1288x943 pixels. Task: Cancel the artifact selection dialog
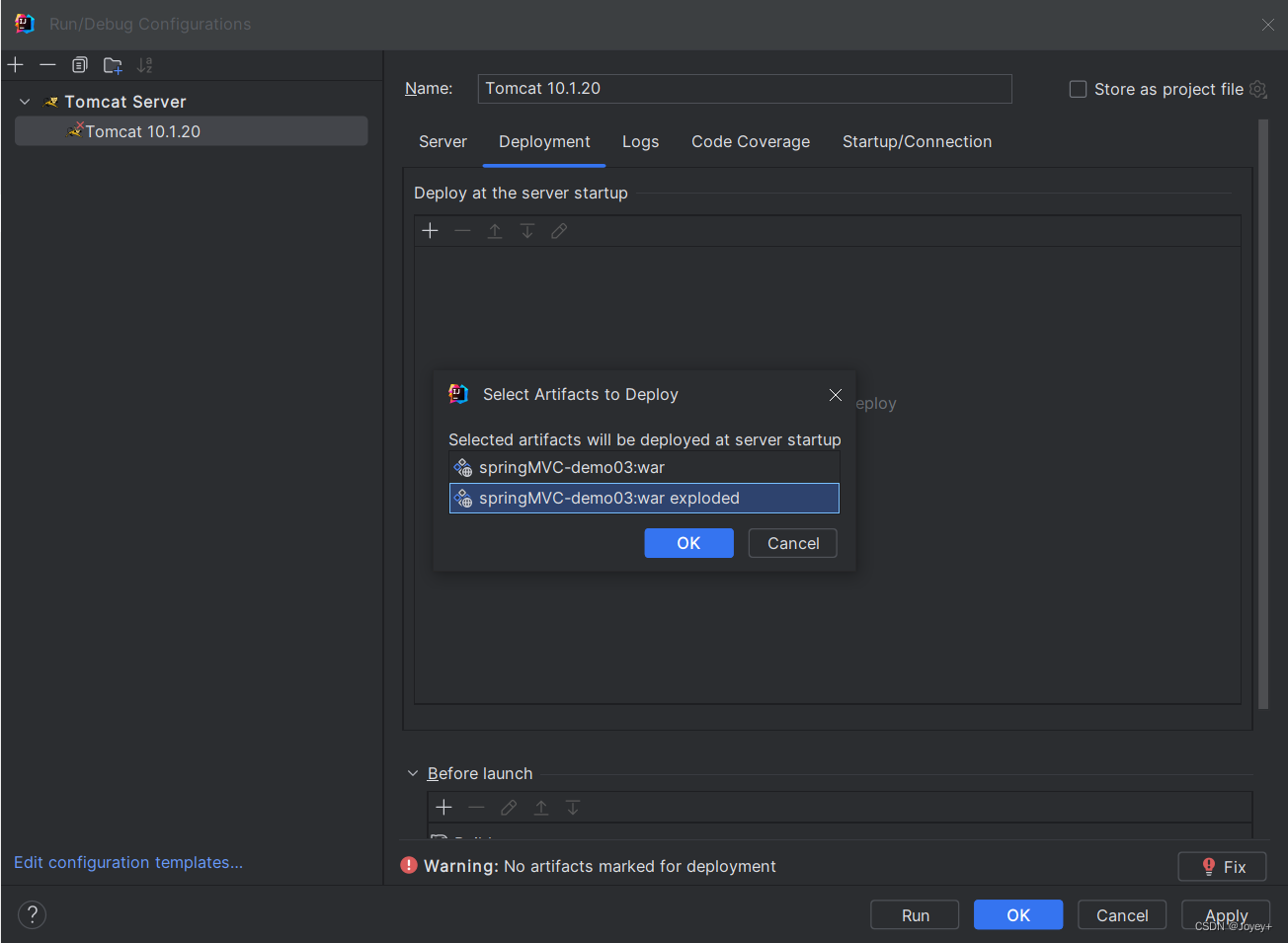[x=793, y=543]
